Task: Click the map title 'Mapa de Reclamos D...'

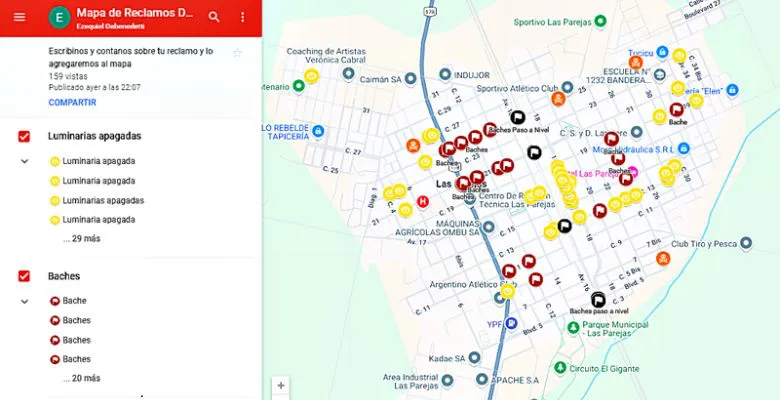Action: [134, 13]
